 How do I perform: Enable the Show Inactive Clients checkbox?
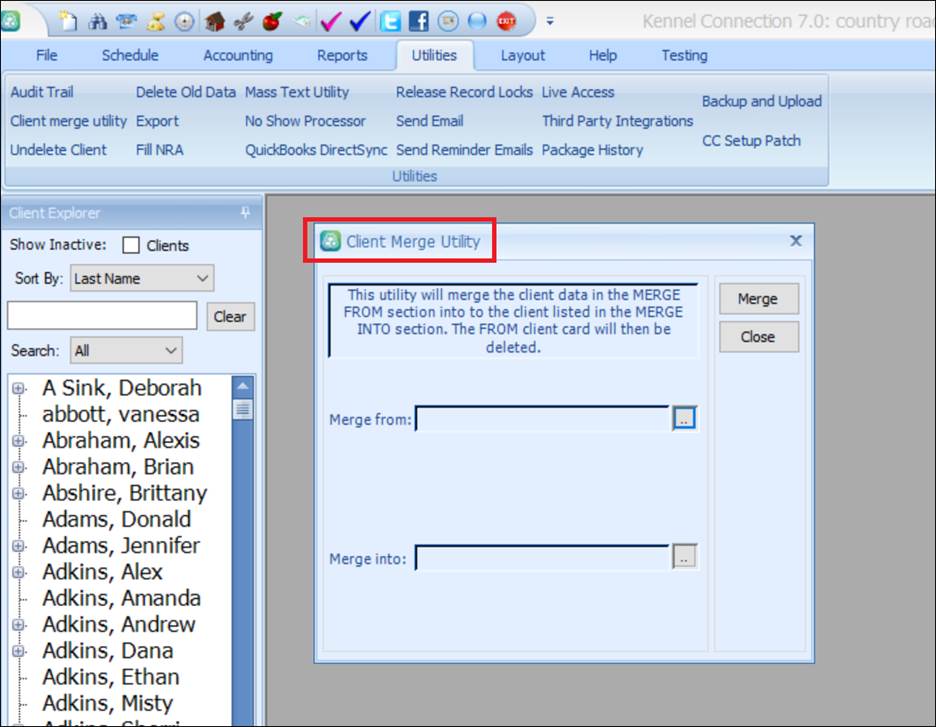pyautogui.click(x=129, y=245)
